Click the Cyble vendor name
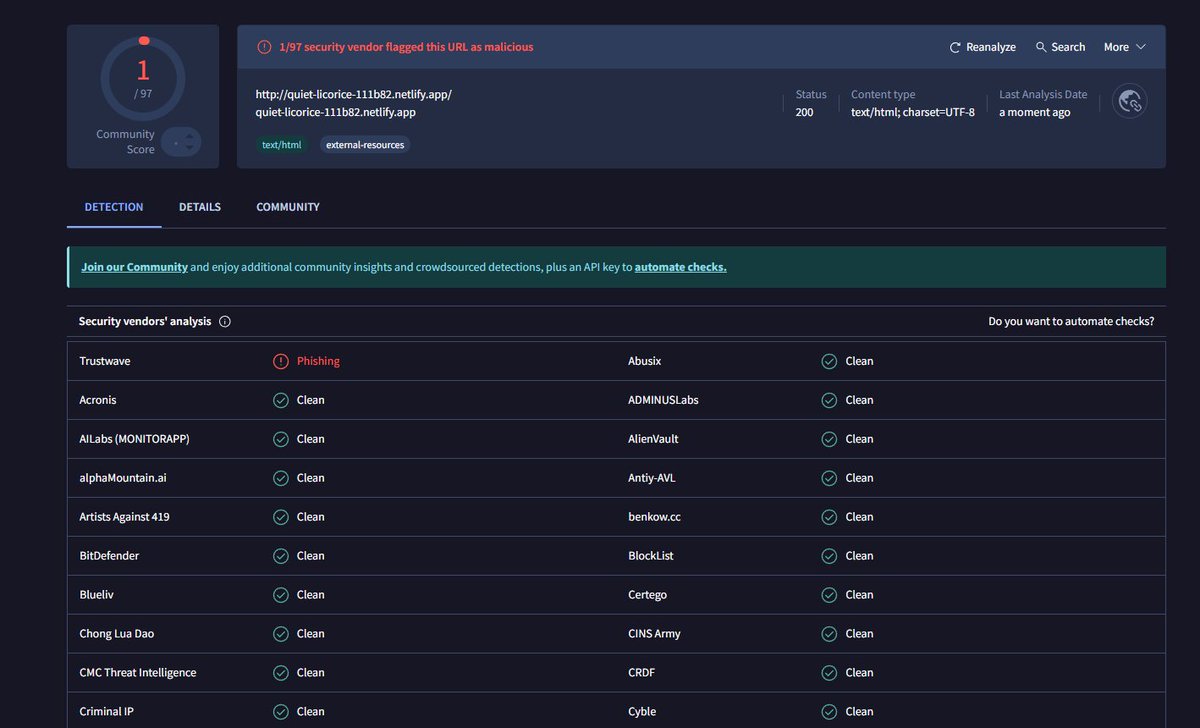Viewport: 1200px width, 728px height. [642, 712]
